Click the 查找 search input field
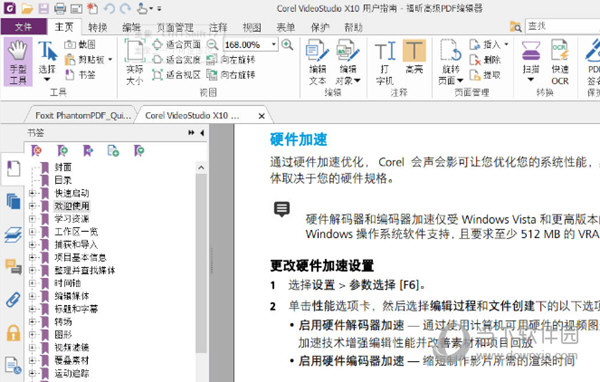Screen dimensions: 600x382 coord(562,26)
